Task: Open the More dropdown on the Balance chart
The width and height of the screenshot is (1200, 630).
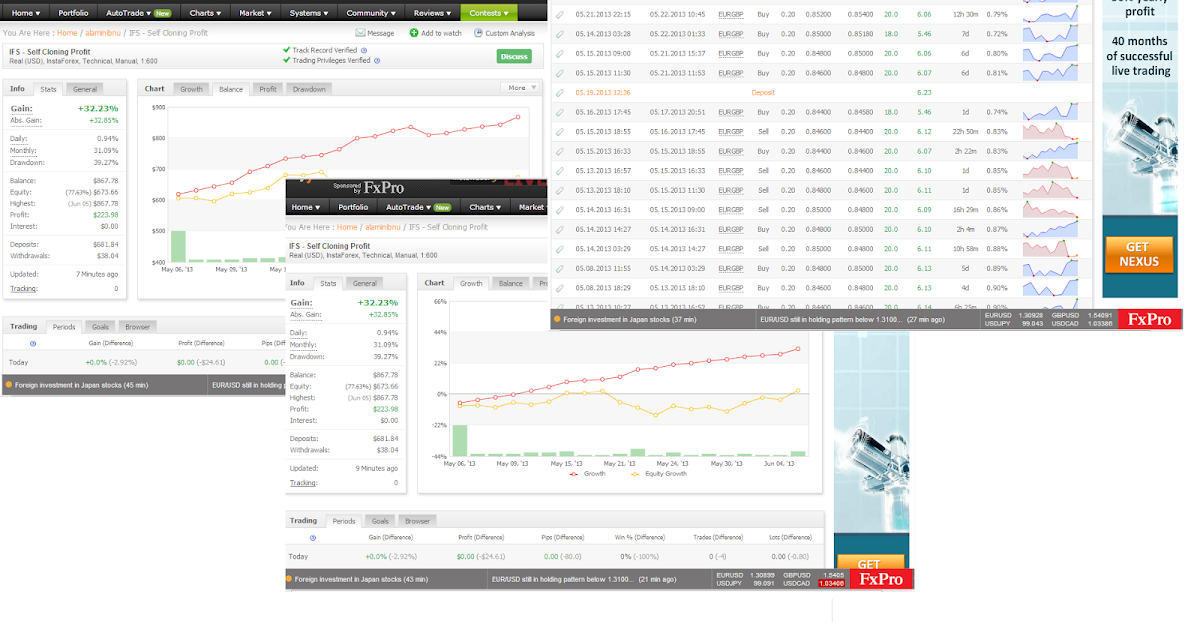Action: [x=521, y=88]
